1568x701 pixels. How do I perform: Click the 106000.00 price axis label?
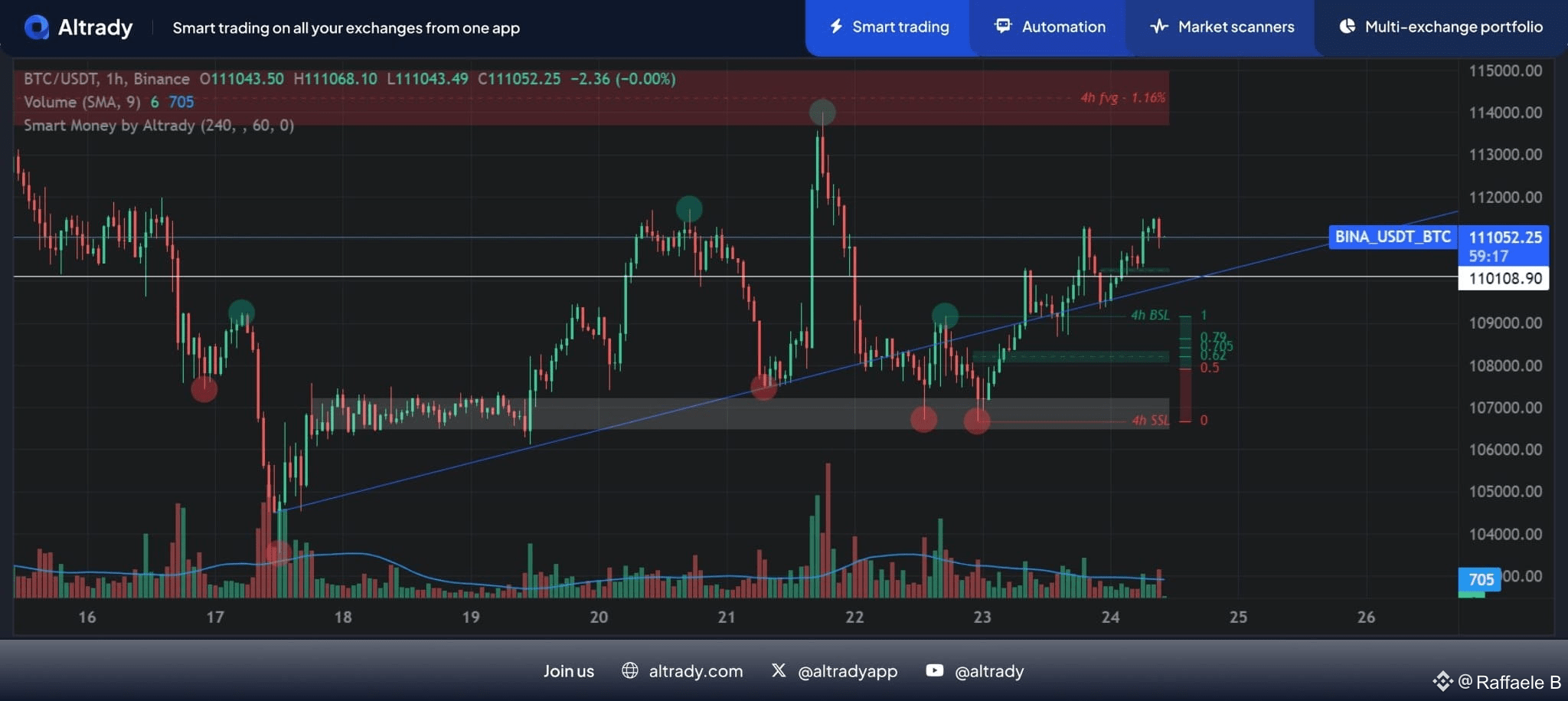1505,450
